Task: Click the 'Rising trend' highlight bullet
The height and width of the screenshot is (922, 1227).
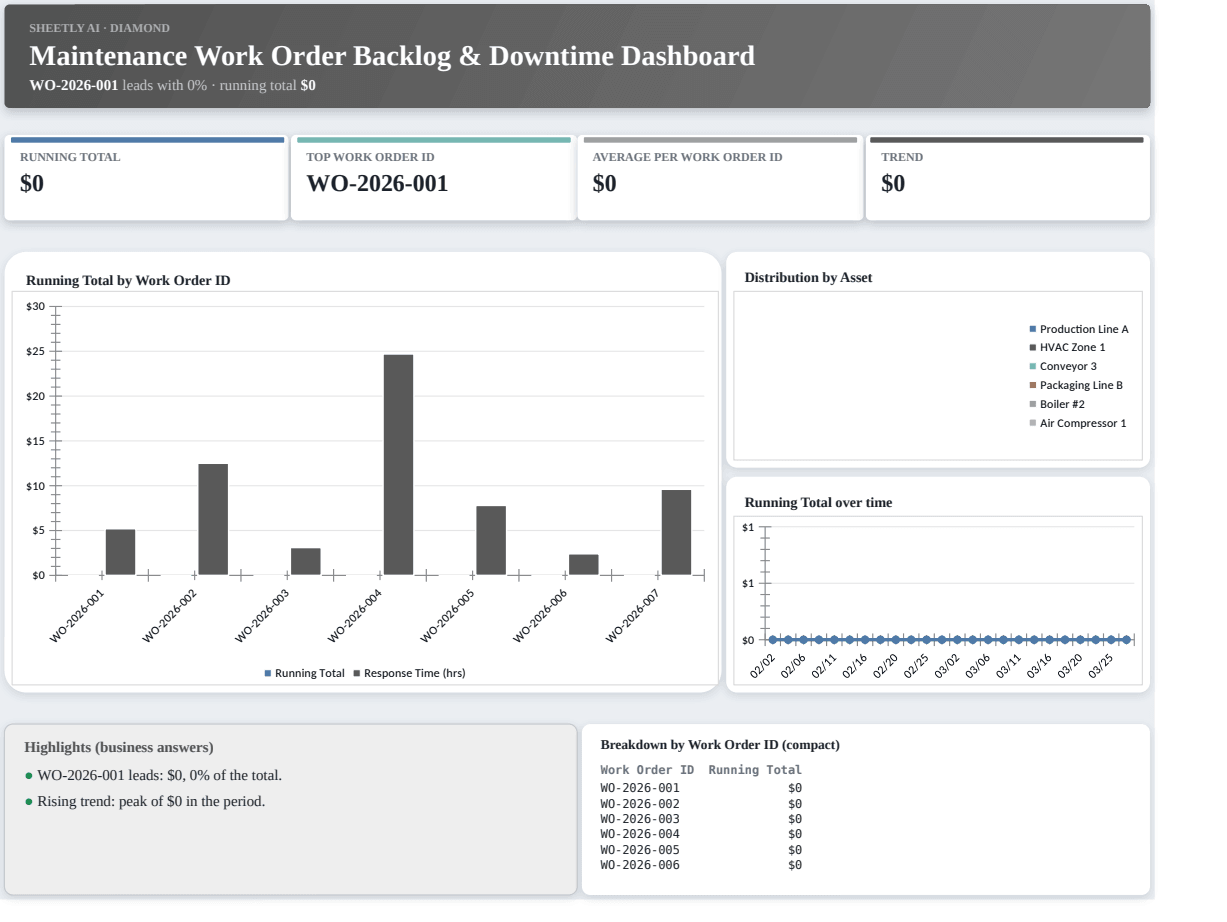Action: pyautogui.click(x=145, y=801)
